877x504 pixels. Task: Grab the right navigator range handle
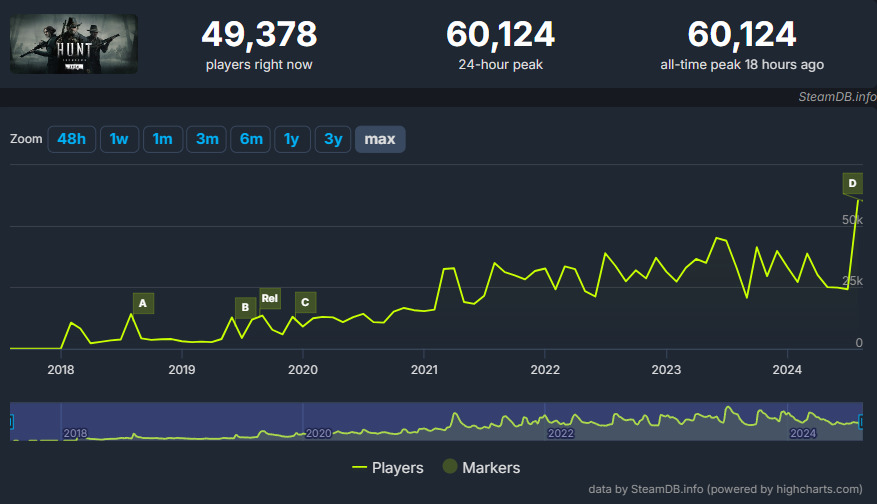pos(861,422)
